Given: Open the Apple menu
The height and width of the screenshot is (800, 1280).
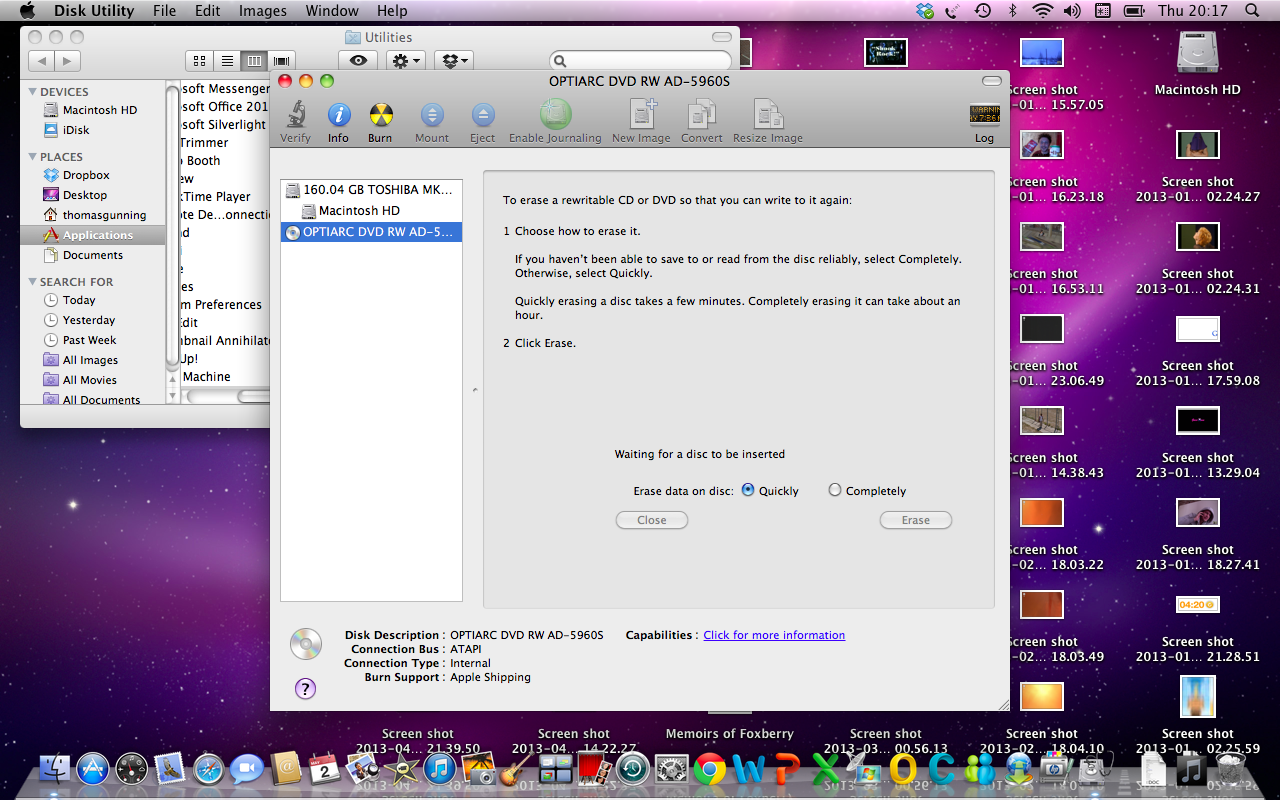Looking at the screenshot, I should pos(27,11).
